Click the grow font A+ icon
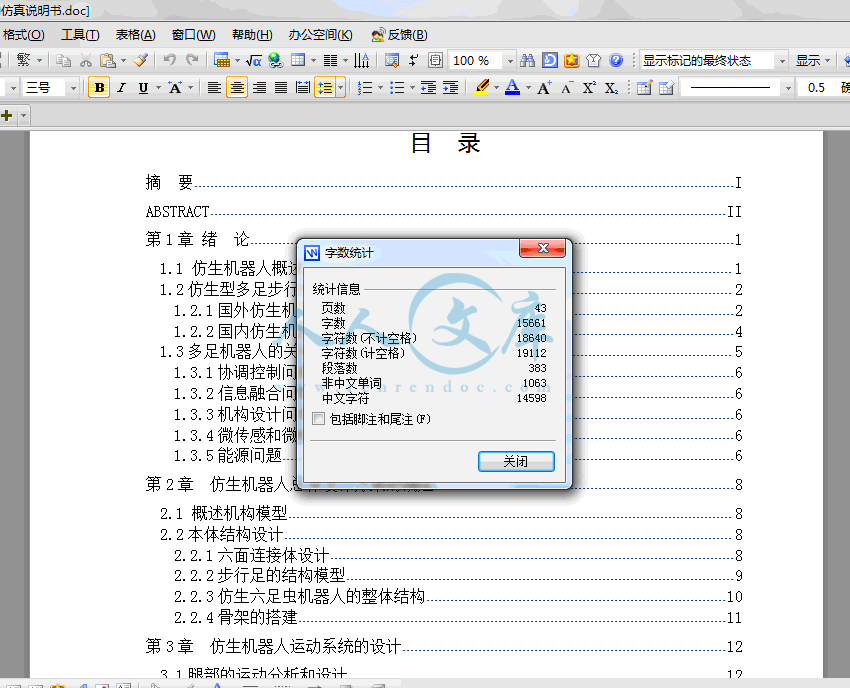The height and width of the screenshot is (688, 850). click(544, 87)
